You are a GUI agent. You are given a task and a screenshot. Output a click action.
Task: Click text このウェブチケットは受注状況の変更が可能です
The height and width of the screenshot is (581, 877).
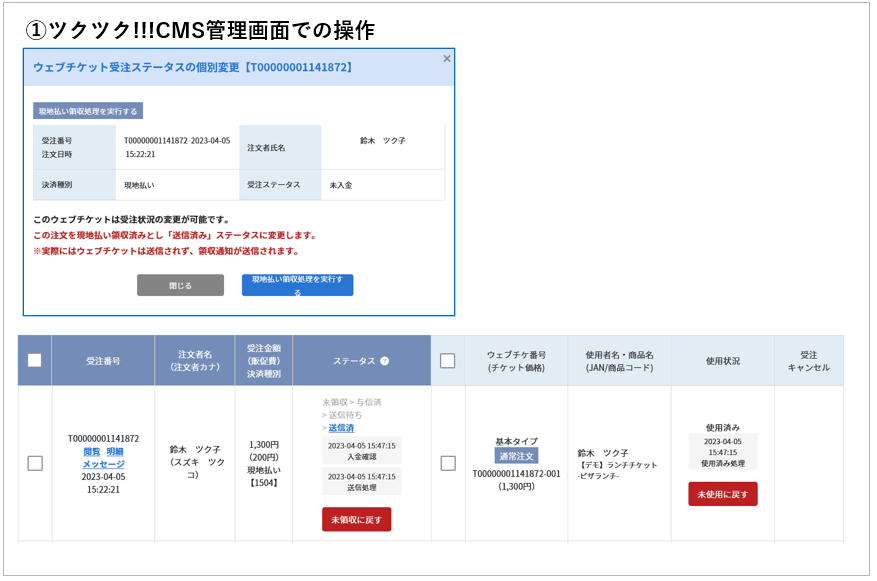[x=131, y=220]
